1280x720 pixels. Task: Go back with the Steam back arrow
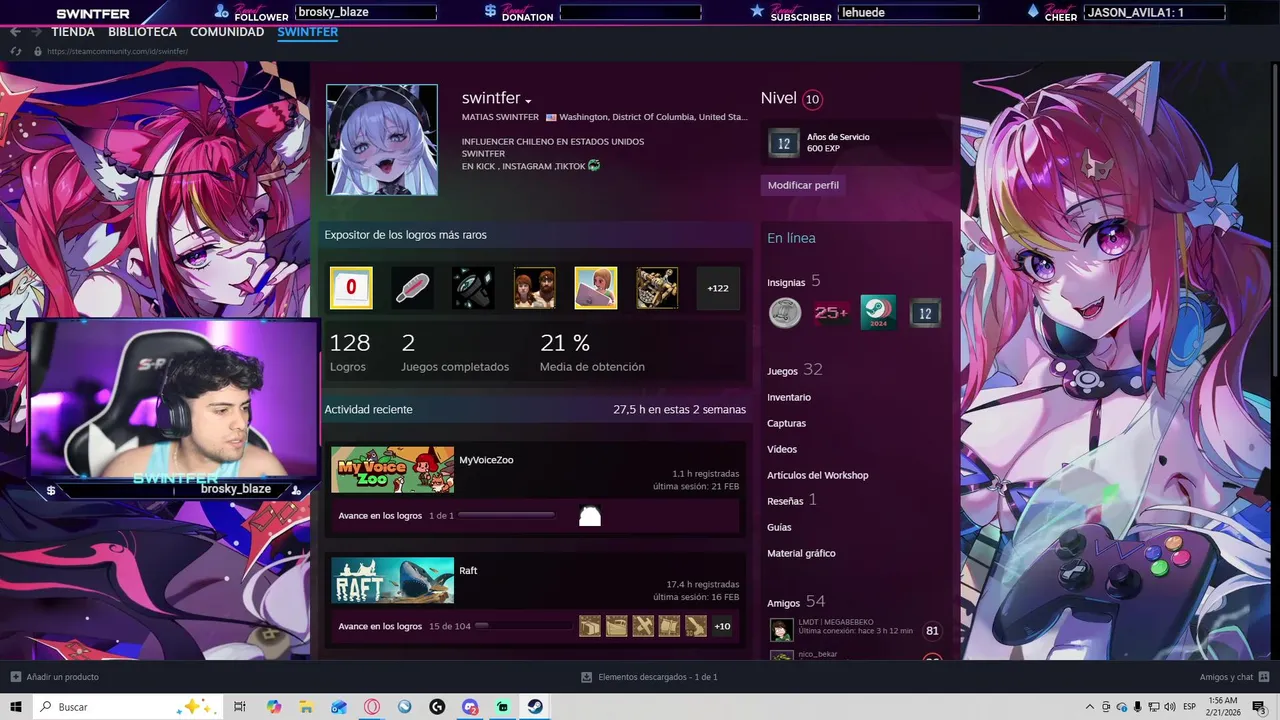(15, 32)
